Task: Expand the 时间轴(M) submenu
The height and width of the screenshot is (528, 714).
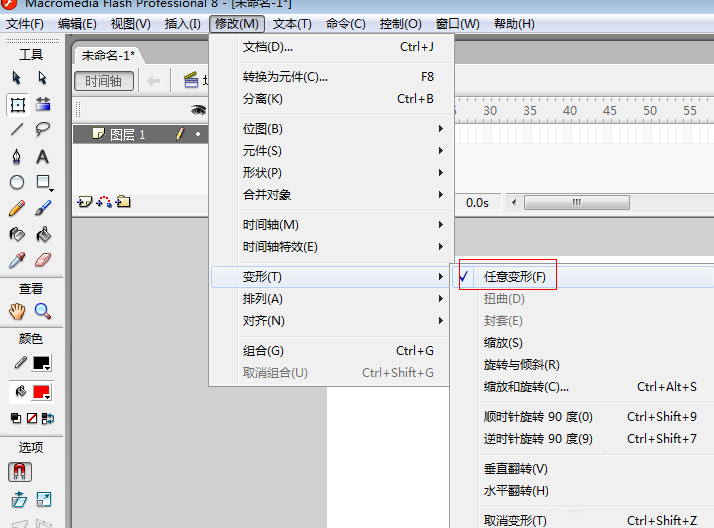Action: point(343,225)
